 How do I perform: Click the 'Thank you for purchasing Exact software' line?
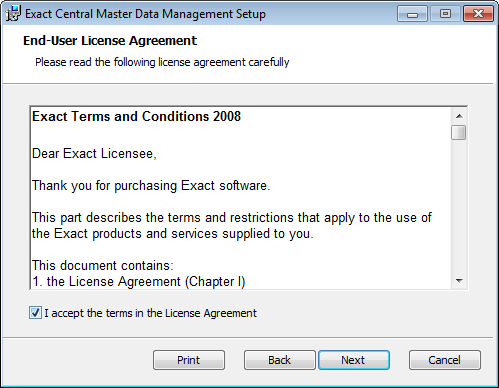(151, 186)
